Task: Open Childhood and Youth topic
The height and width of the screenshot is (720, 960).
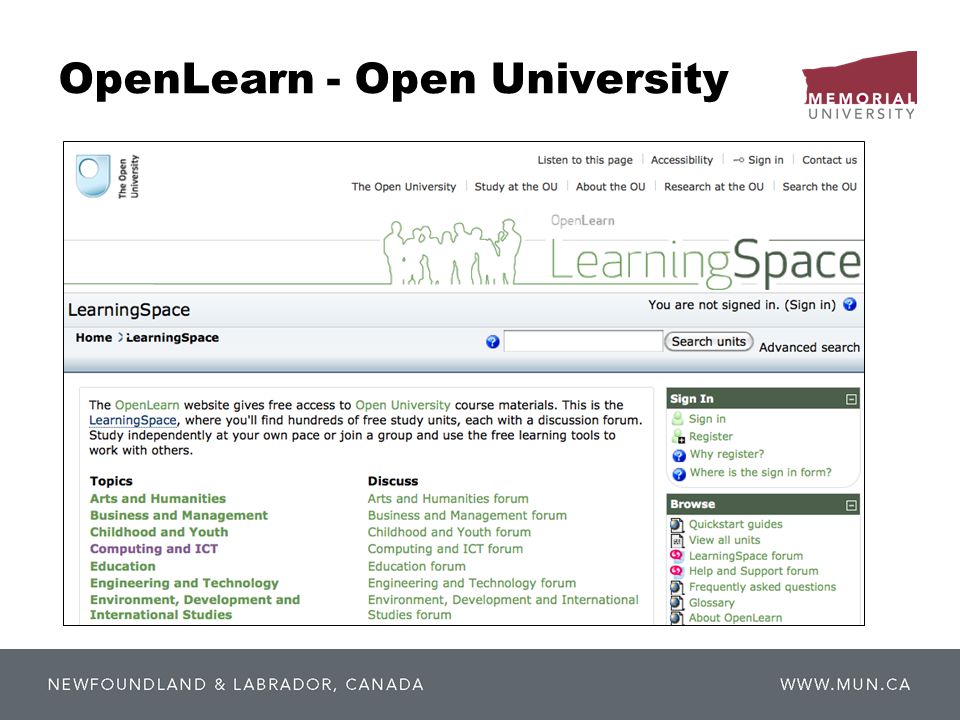Action: [x=159, y=532]
